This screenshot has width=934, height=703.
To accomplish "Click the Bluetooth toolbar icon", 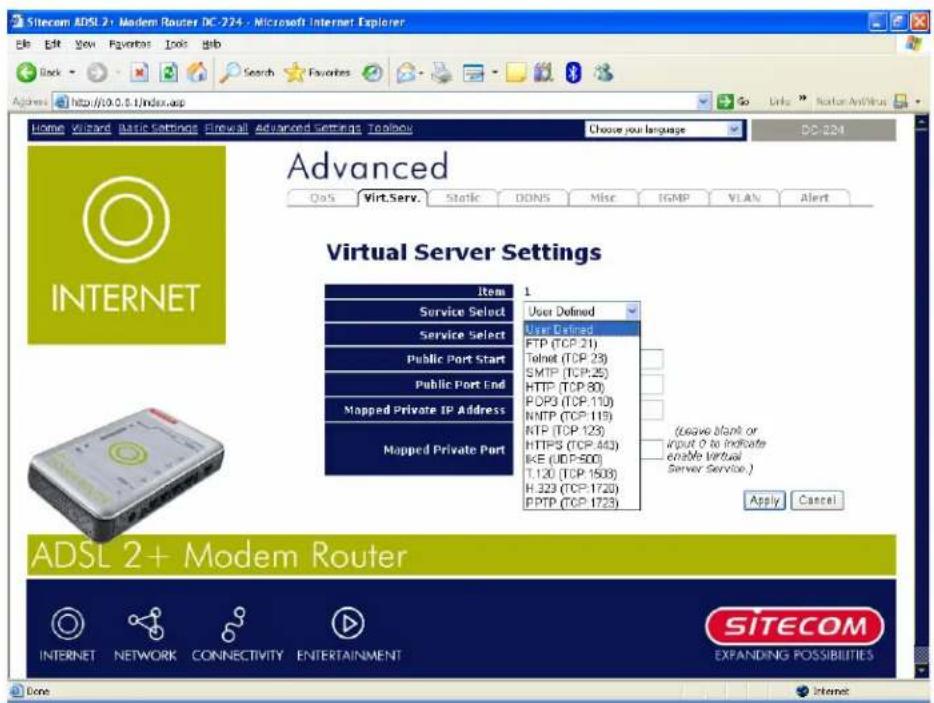I will (573, 73).
